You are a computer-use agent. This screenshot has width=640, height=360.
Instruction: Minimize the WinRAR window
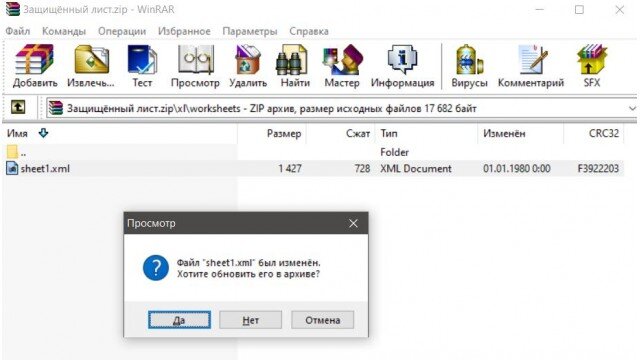pyautogui.click(x=540, y=9)
